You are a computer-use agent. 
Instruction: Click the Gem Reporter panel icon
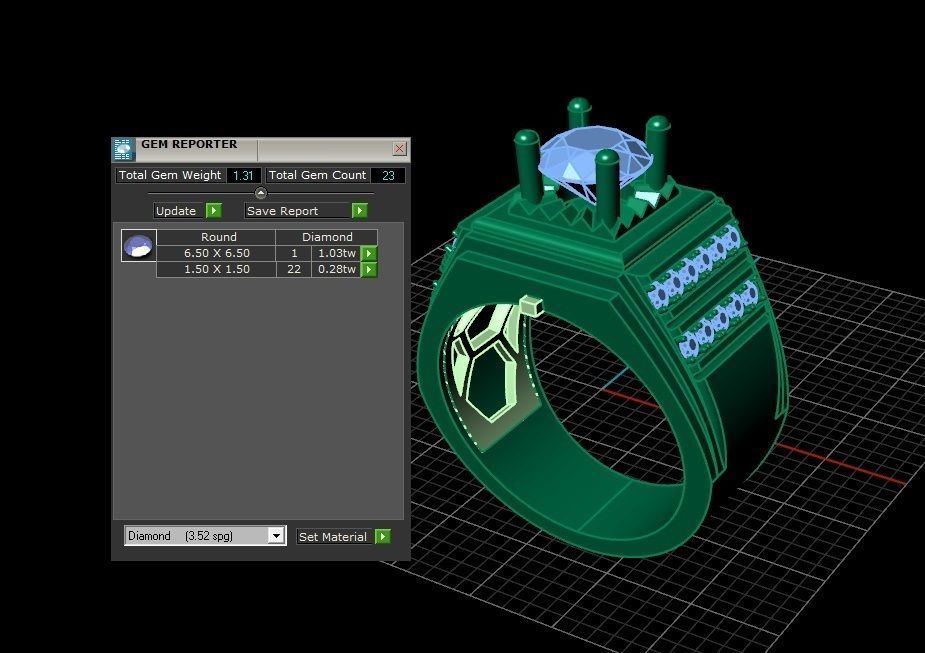point(123,150)
